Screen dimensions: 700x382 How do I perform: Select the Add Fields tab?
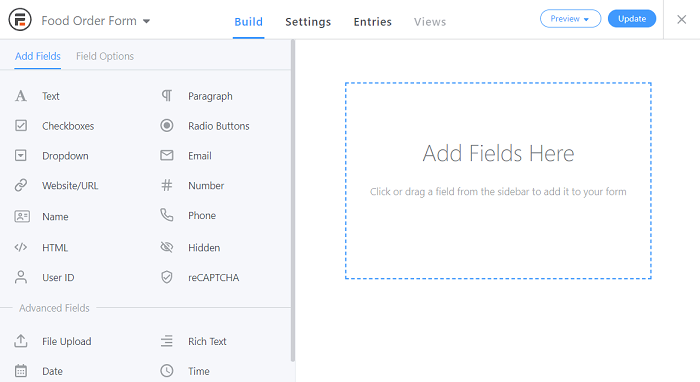point(38,56)
